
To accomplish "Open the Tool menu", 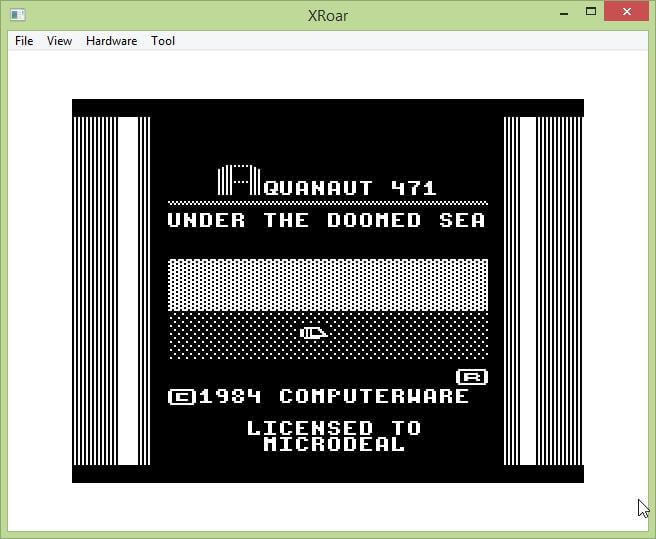I will (163, 41).
